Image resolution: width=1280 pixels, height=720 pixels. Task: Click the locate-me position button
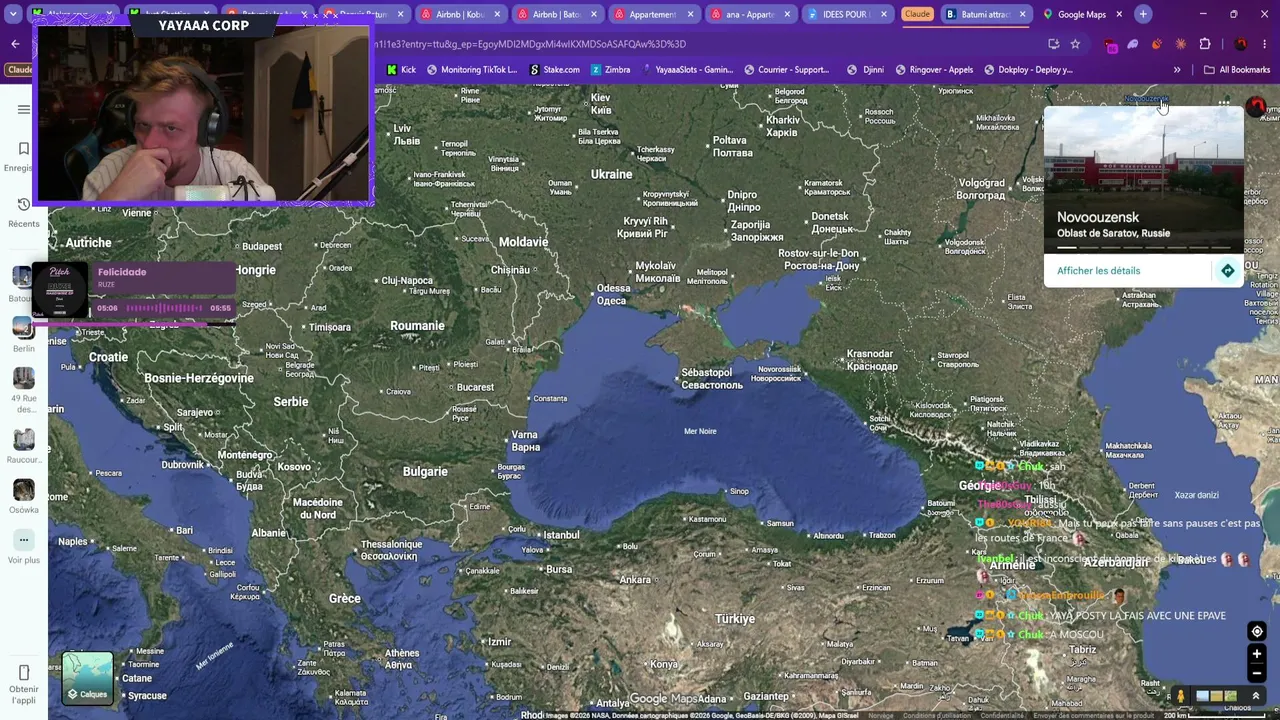click(1257, 631)
